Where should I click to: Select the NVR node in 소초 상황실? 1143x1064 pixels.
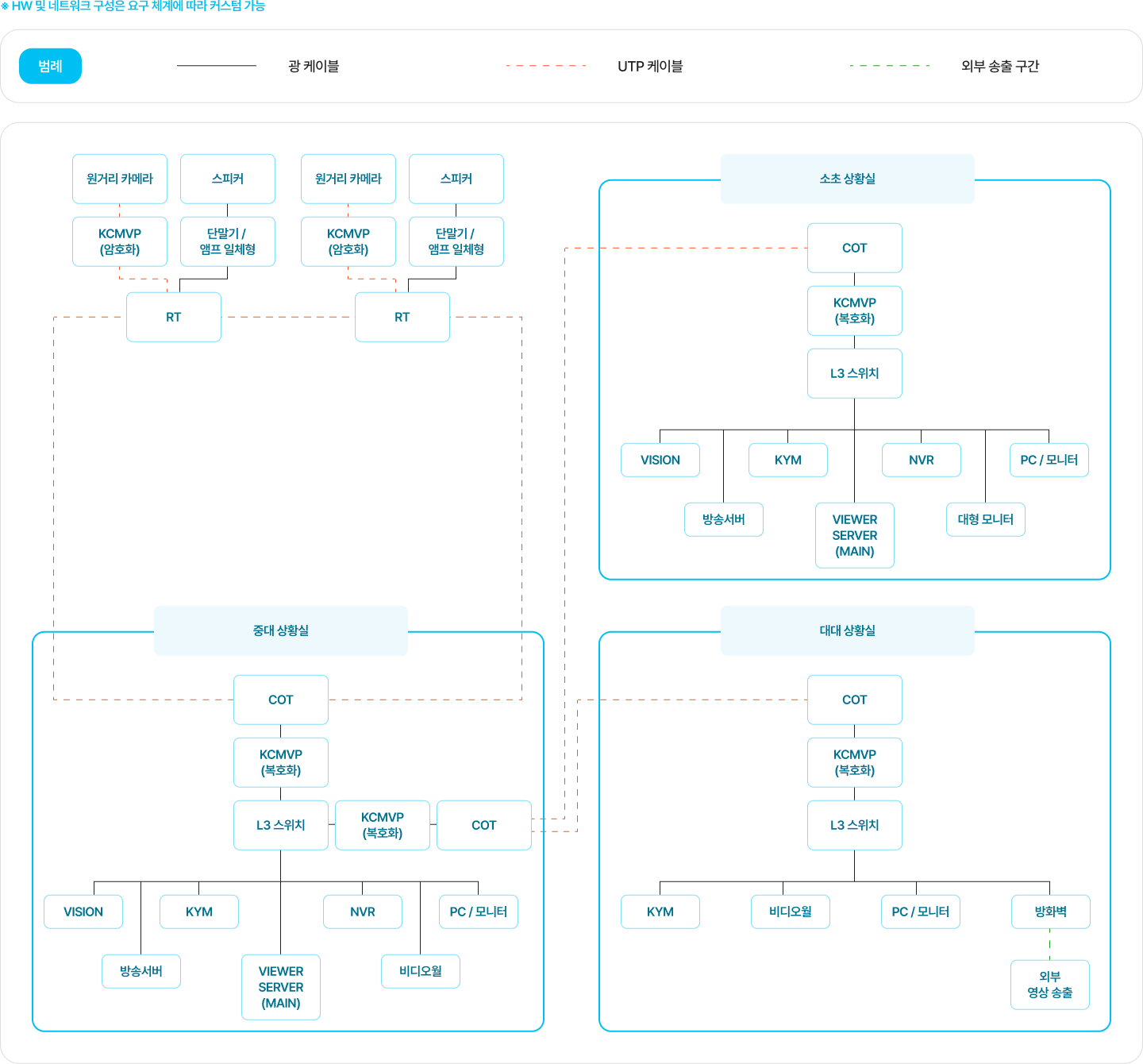[921, 460]
